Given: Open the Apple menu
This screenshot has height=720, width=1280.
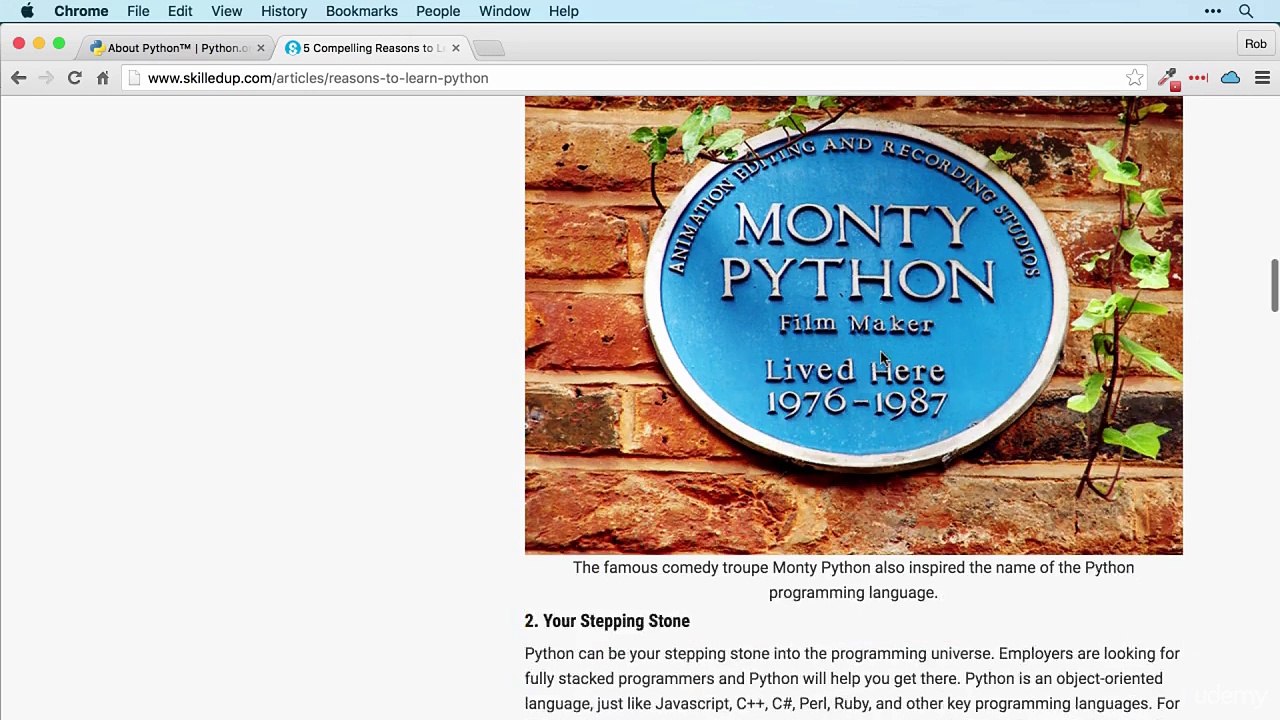Looking at the screenshot, I should pos(27,11).
